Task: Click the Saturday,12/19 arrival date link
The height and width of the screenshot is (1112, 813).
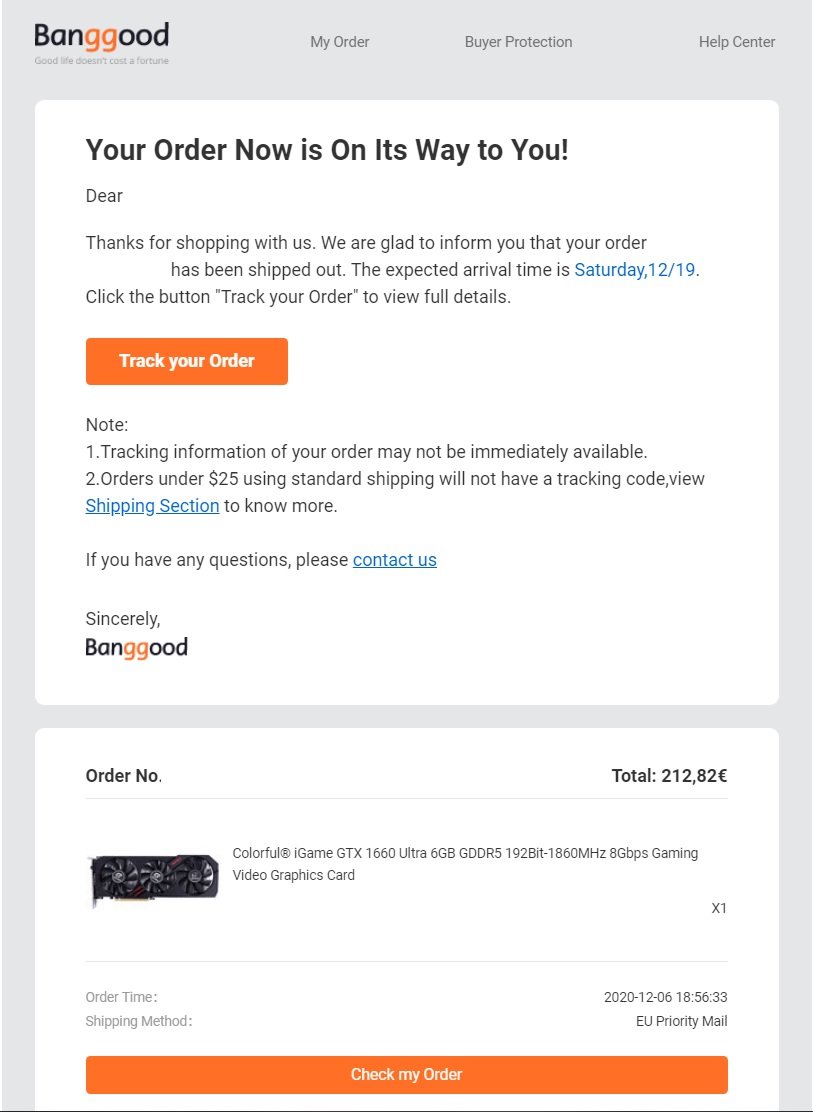Action: [x=635, y=270]
